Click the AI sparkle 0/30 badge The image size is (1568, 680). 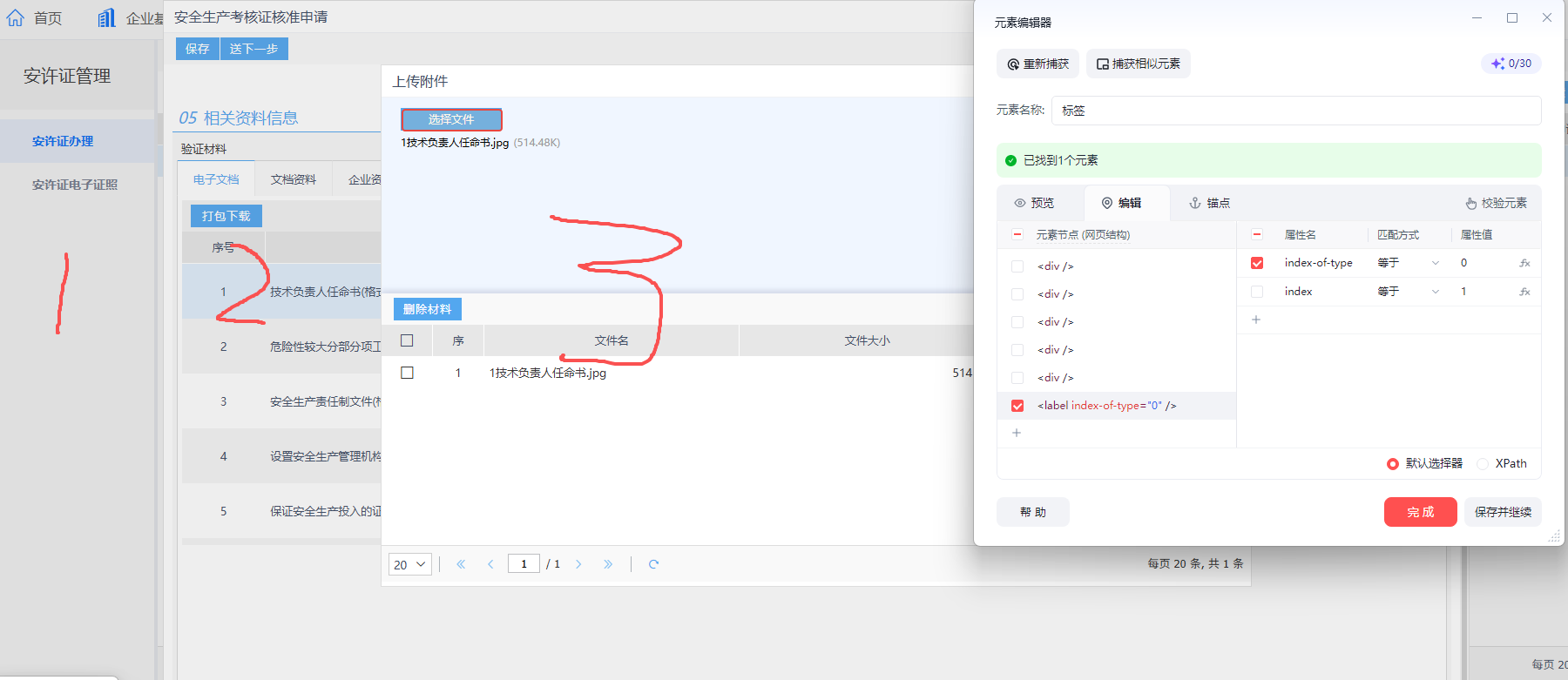coord(1511,64)
